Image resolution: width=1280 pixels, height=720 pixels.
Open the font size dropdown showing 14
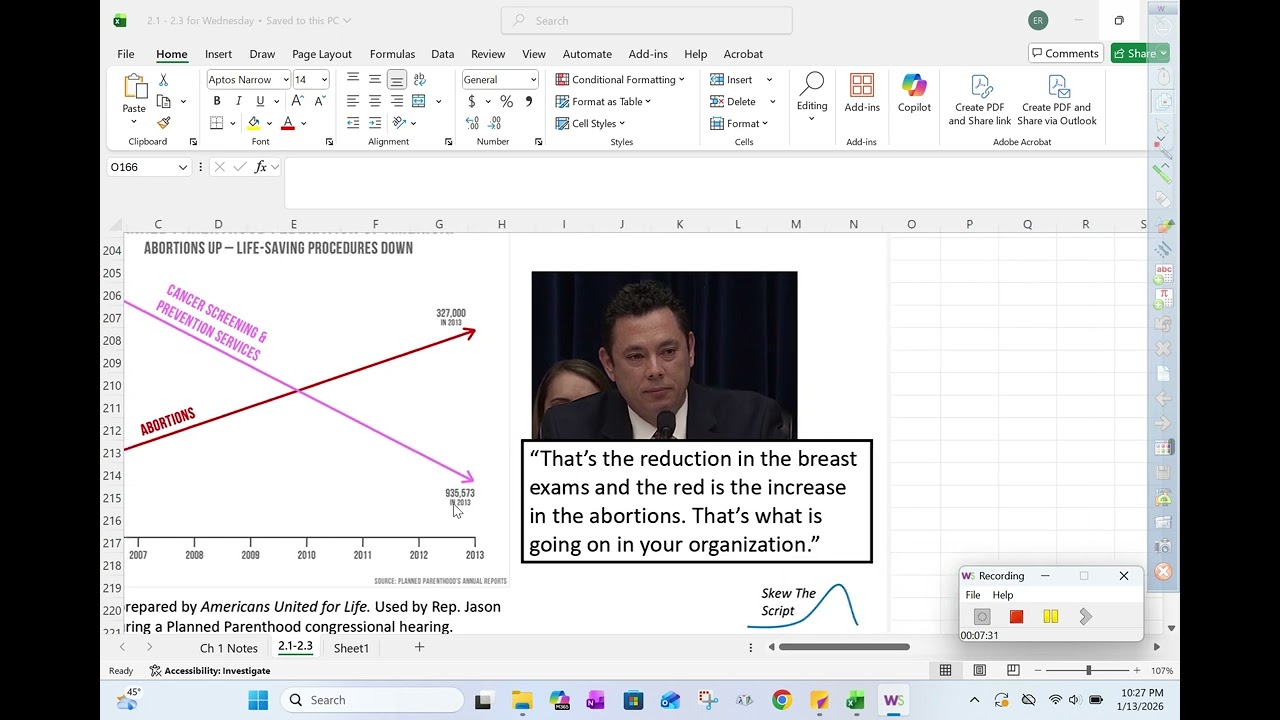[x=324, y=80]
